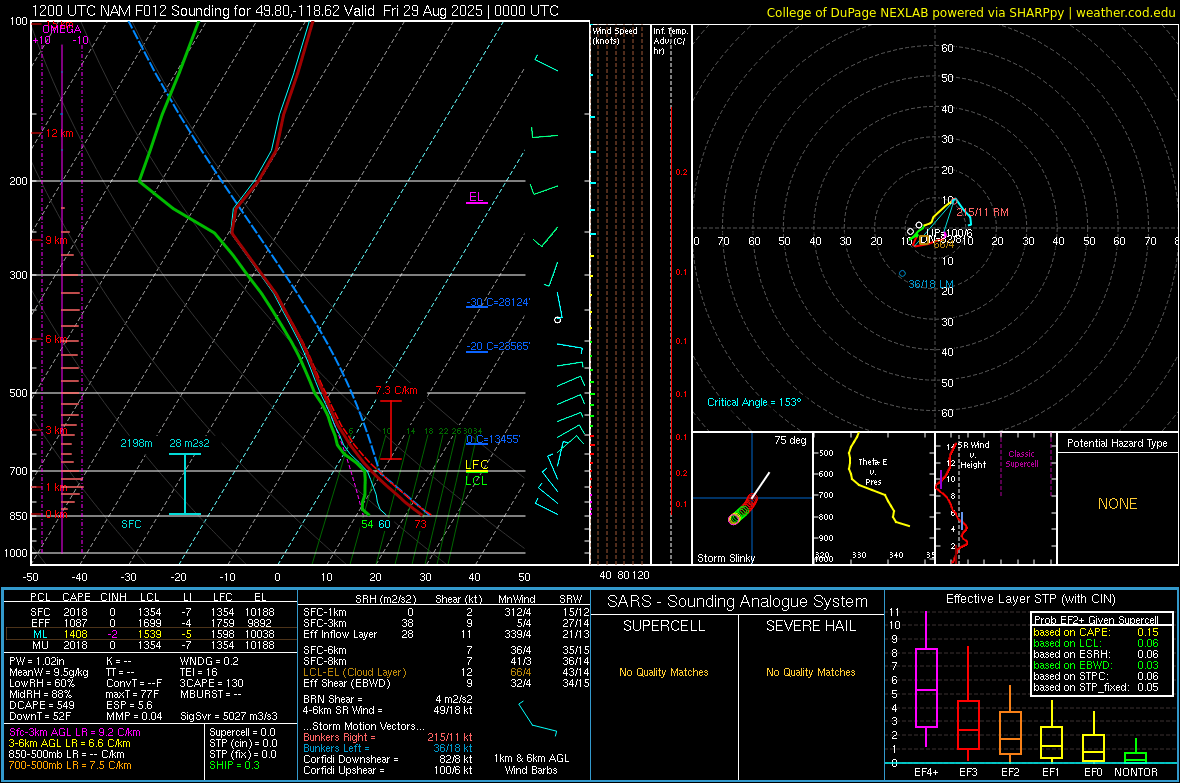Image resolution: width=1180 pixels, height=783 pixels.
Task: Select the LCL-EL (Cloud Layer) row
Action: tap(445, 672)
